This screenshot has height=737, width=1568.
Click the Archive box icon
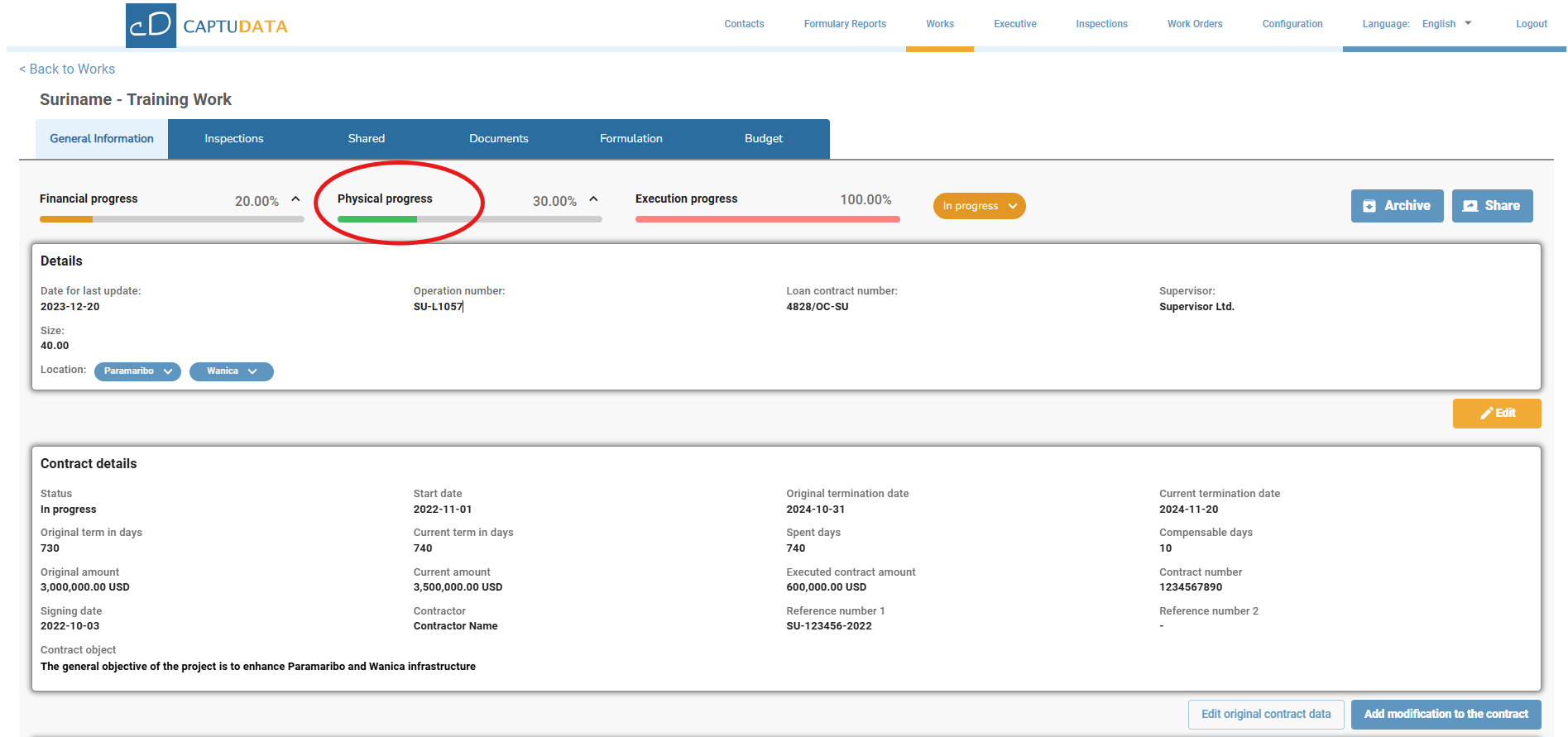[1369, 206]
